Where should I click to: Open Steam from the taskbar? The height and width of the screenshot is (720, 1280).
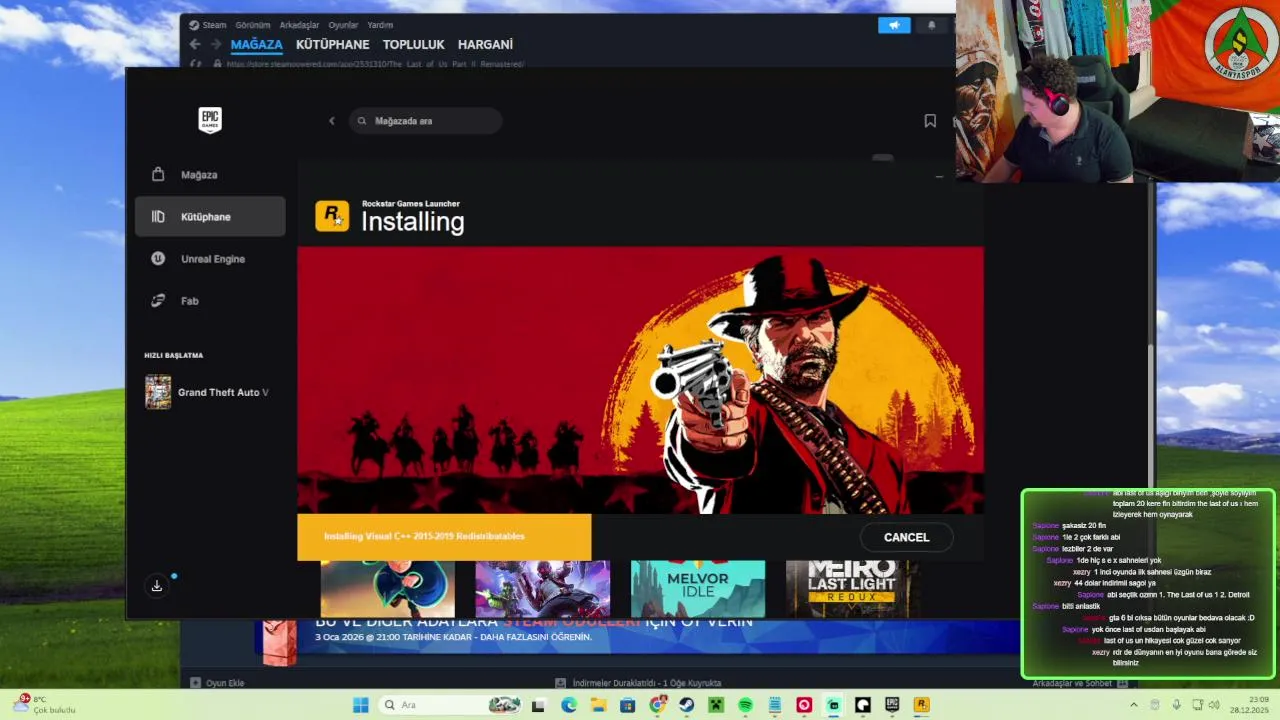coord(686,705)
